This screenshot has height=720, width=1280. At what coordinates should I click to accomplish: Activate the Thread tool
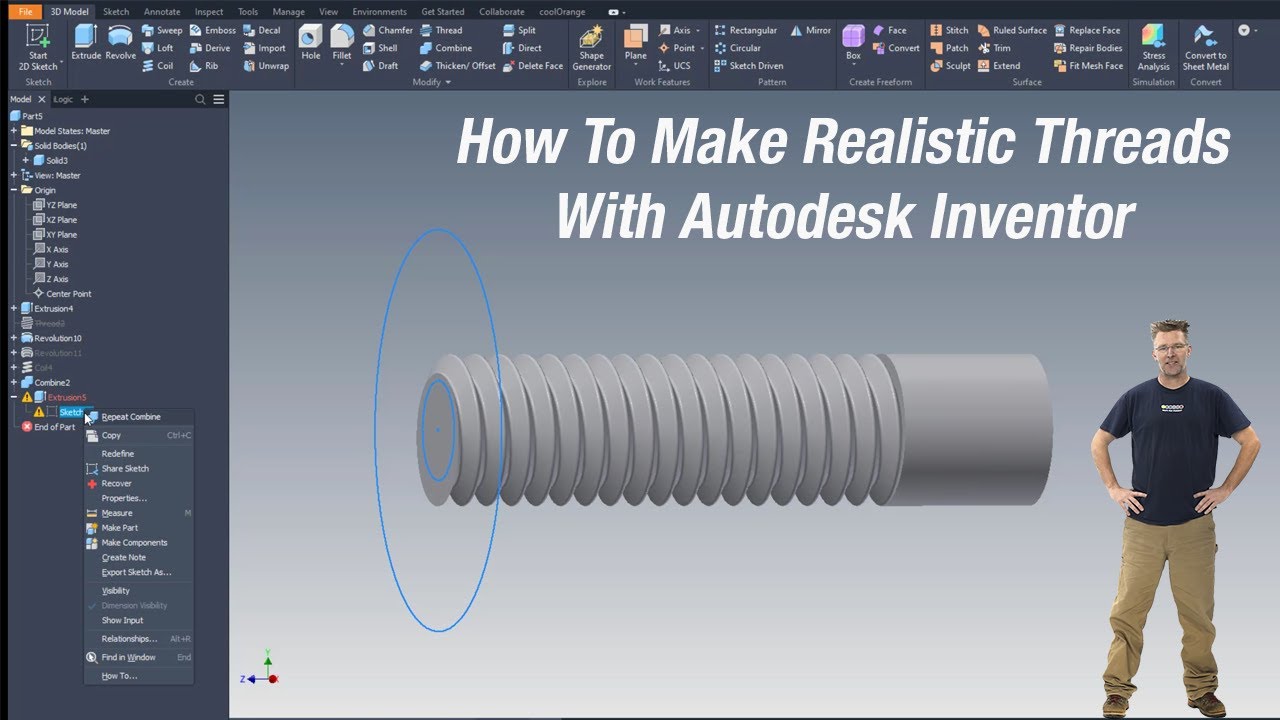(x=441, y=30)
